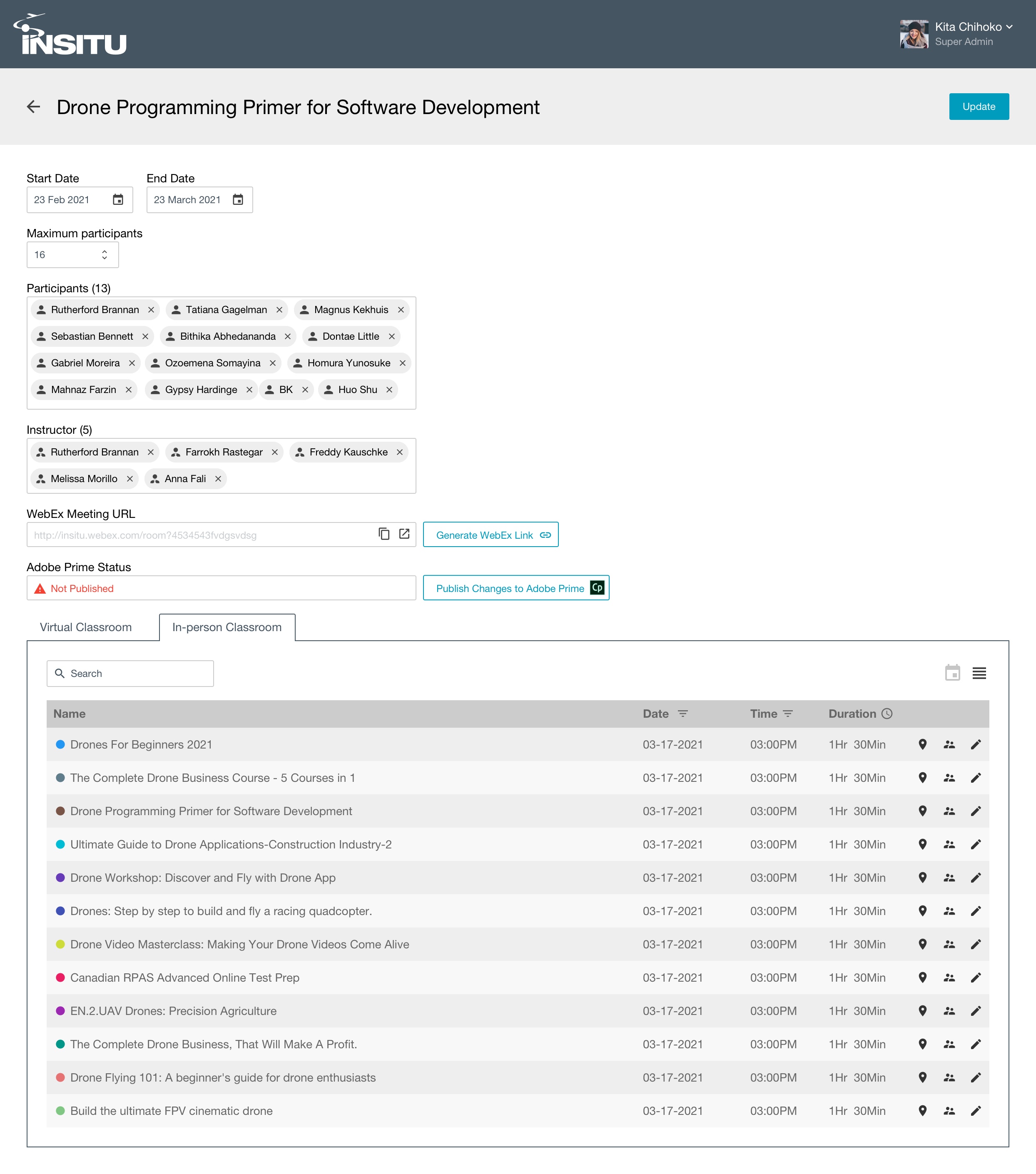Remove participant Huo Shu
Image resolution: width=1036 pixels, height=1174 pixels.
click(389, 389)
